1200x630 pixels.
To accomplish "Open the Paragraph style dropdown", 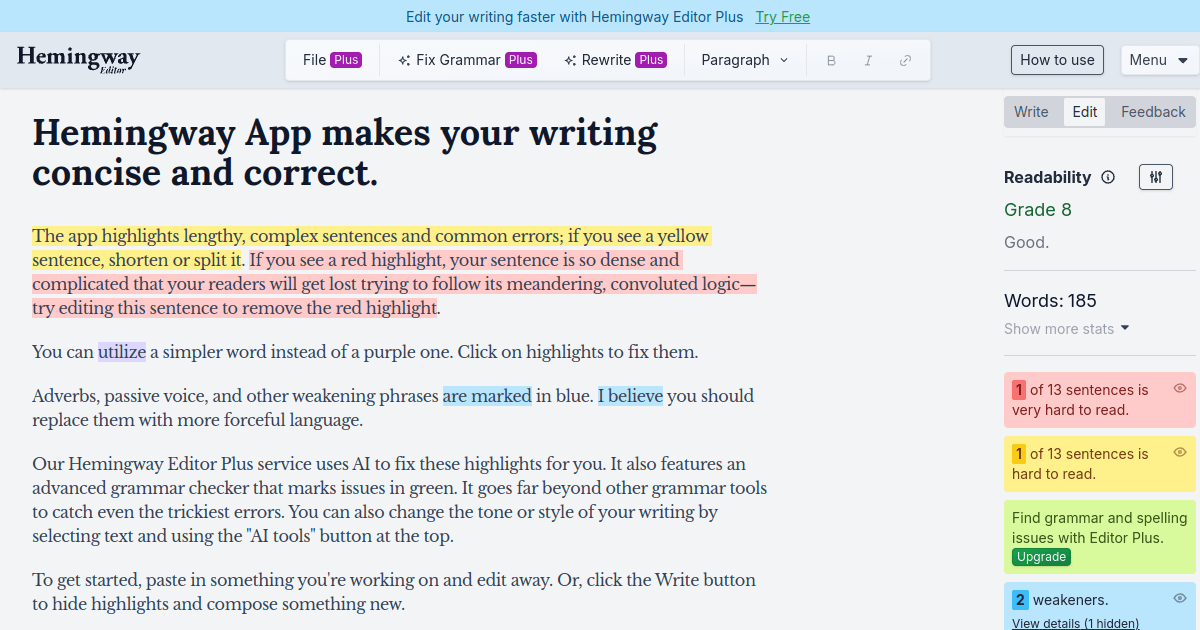I will point(745,60).
